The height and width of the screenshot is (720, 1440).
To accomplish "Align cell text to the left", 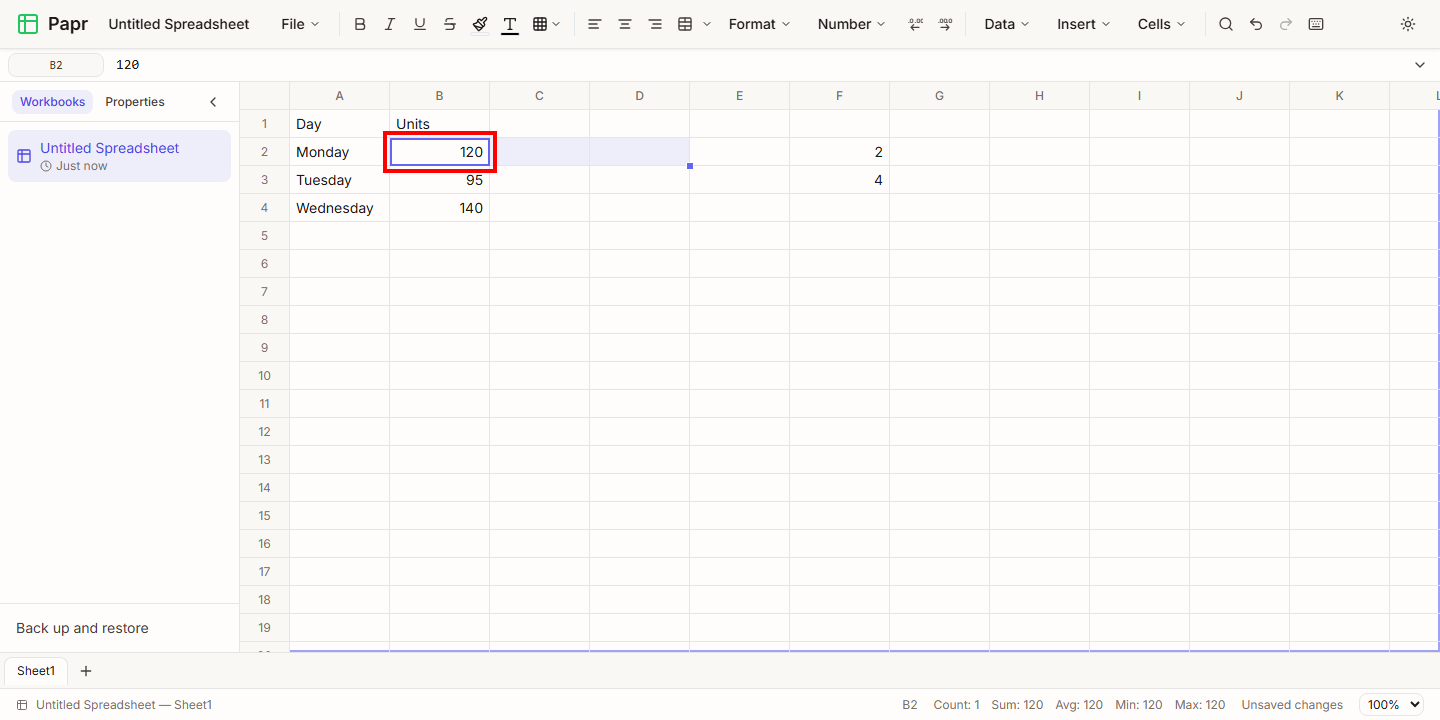I will point(595,24).
